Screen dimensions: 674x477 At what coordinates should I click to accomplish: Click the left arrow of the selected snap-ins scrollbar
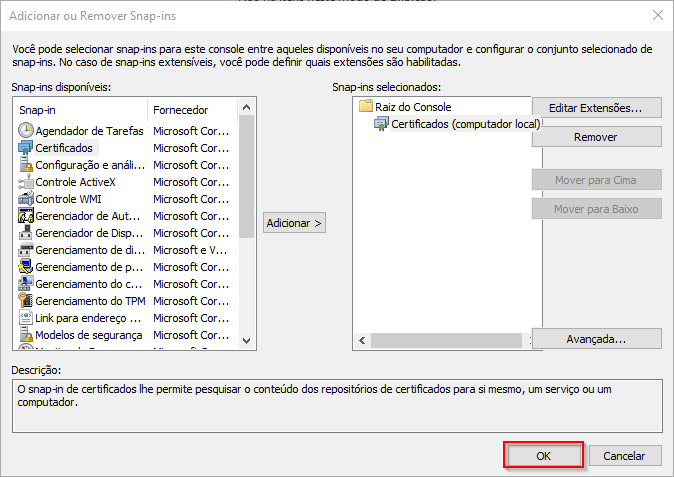coord(362,341)
